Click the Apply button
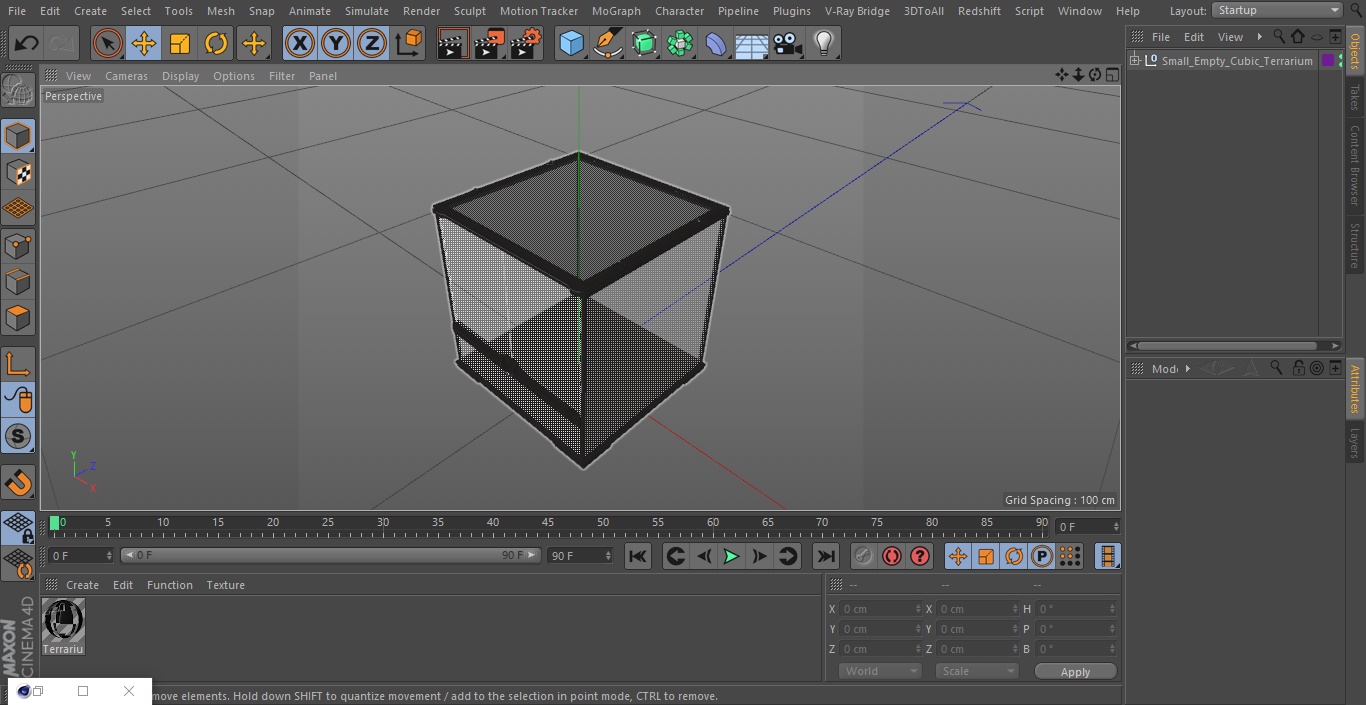This screenshot has height=705, width=1366. 1075,671
